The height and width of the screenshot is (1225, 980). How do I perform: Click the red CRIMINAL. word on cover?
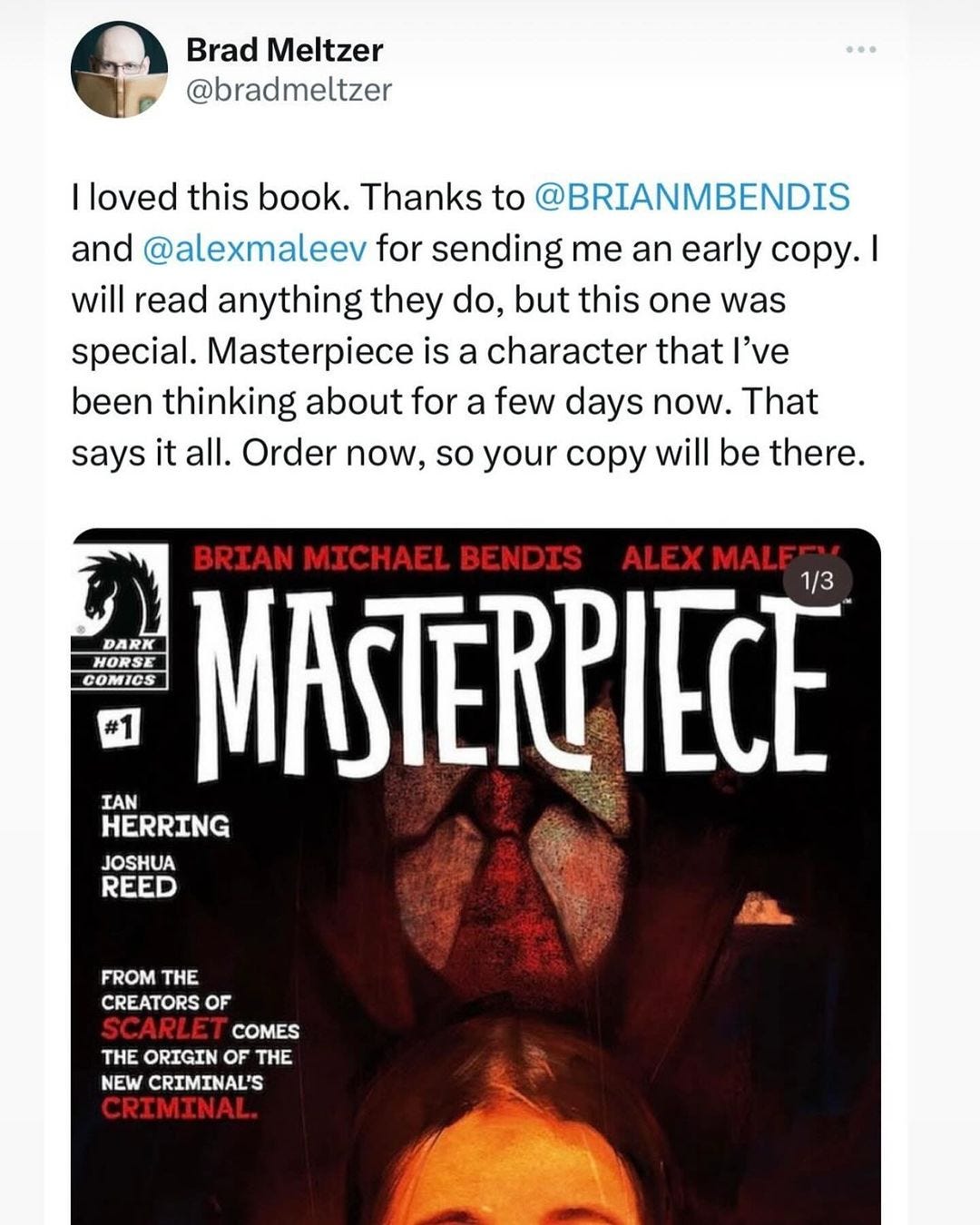pos(180,1108)
